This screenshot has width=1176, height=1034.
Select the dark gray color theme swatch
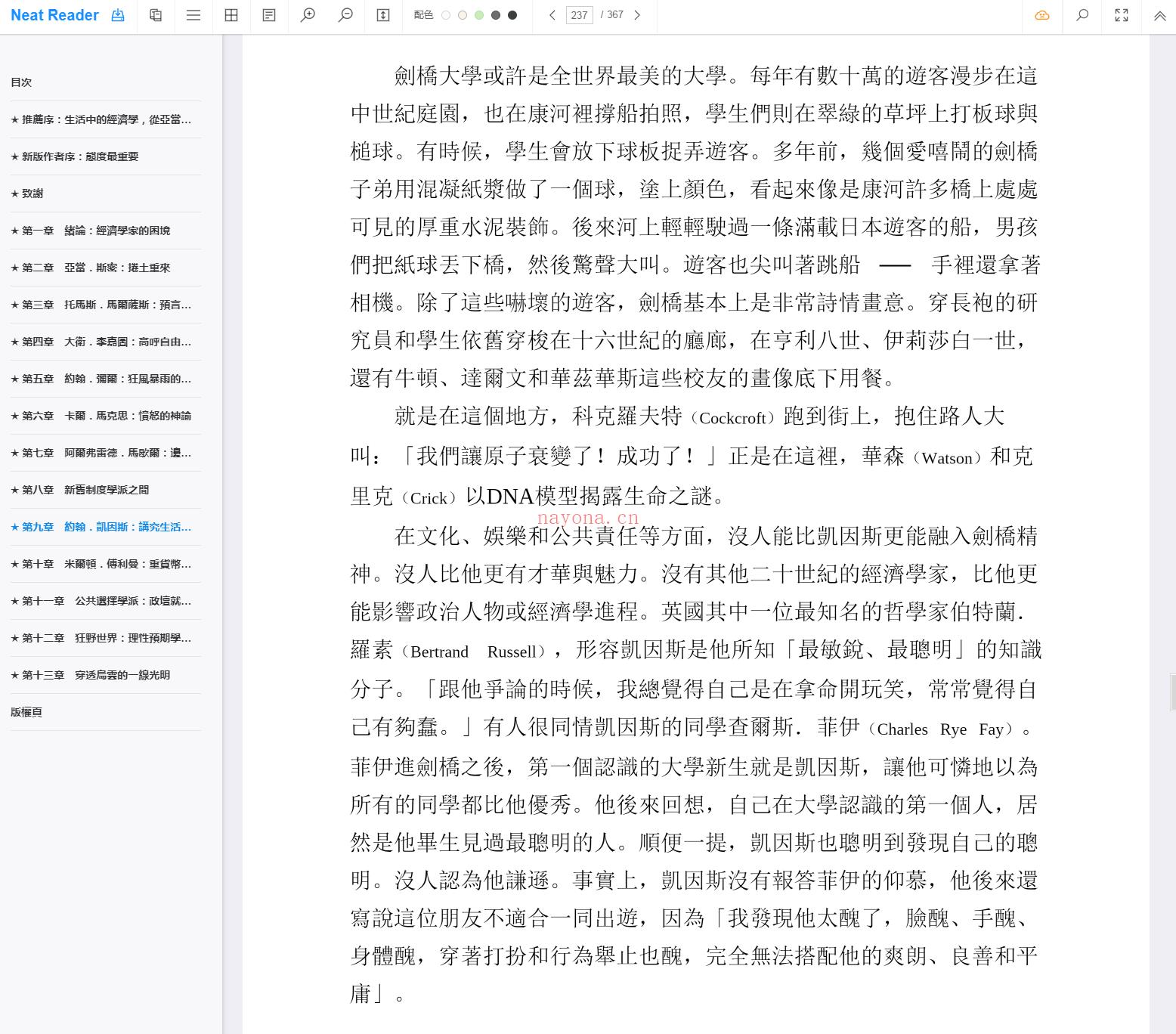[x=496, y=15]
